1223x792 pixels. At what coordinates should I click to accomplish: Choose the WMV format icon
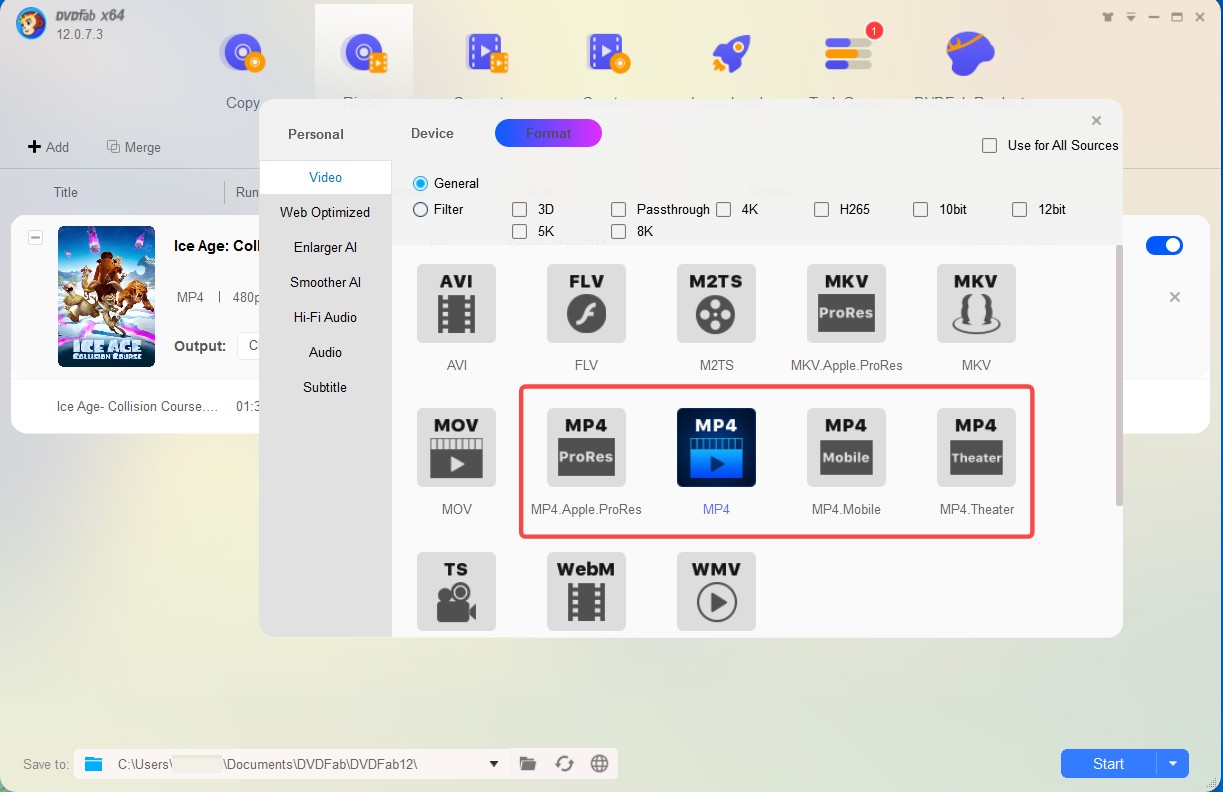716,591
